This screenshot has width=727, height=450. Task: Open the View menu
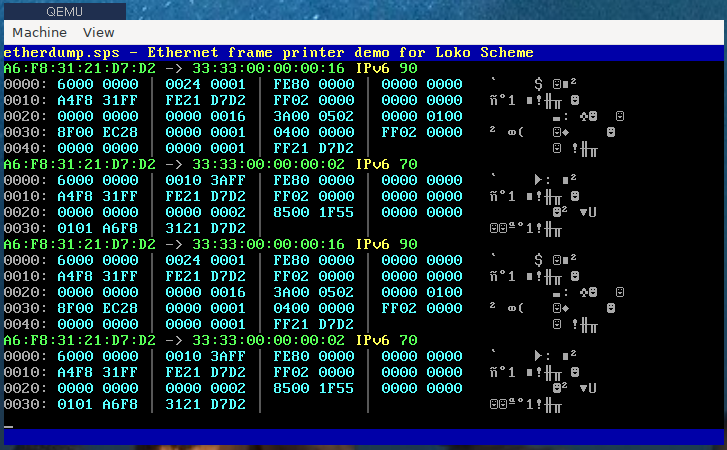point(98,33)
